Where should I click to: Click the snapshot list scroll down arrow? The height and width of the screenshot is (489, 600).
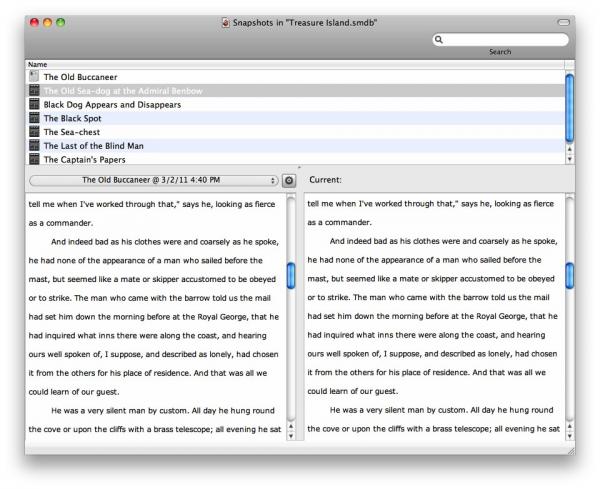570,159
